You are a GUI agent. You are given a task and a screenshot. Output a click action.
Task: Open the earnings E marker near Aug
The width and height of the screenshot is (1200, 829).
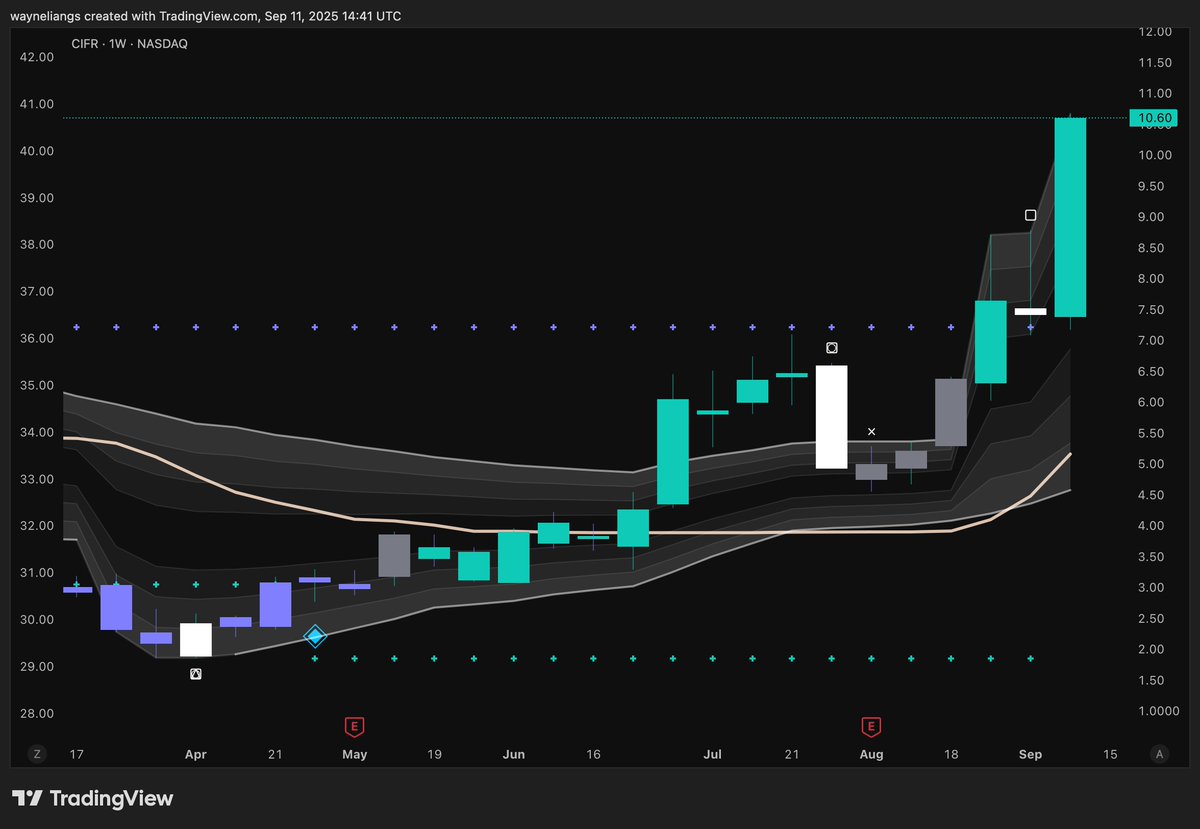(x=871, y=726)
